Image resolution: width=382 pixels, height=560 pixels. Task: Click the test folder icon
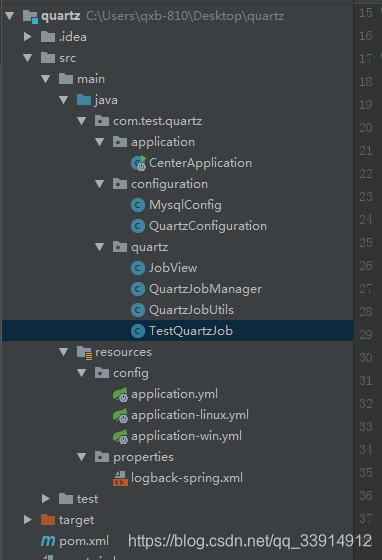(66, 499)
